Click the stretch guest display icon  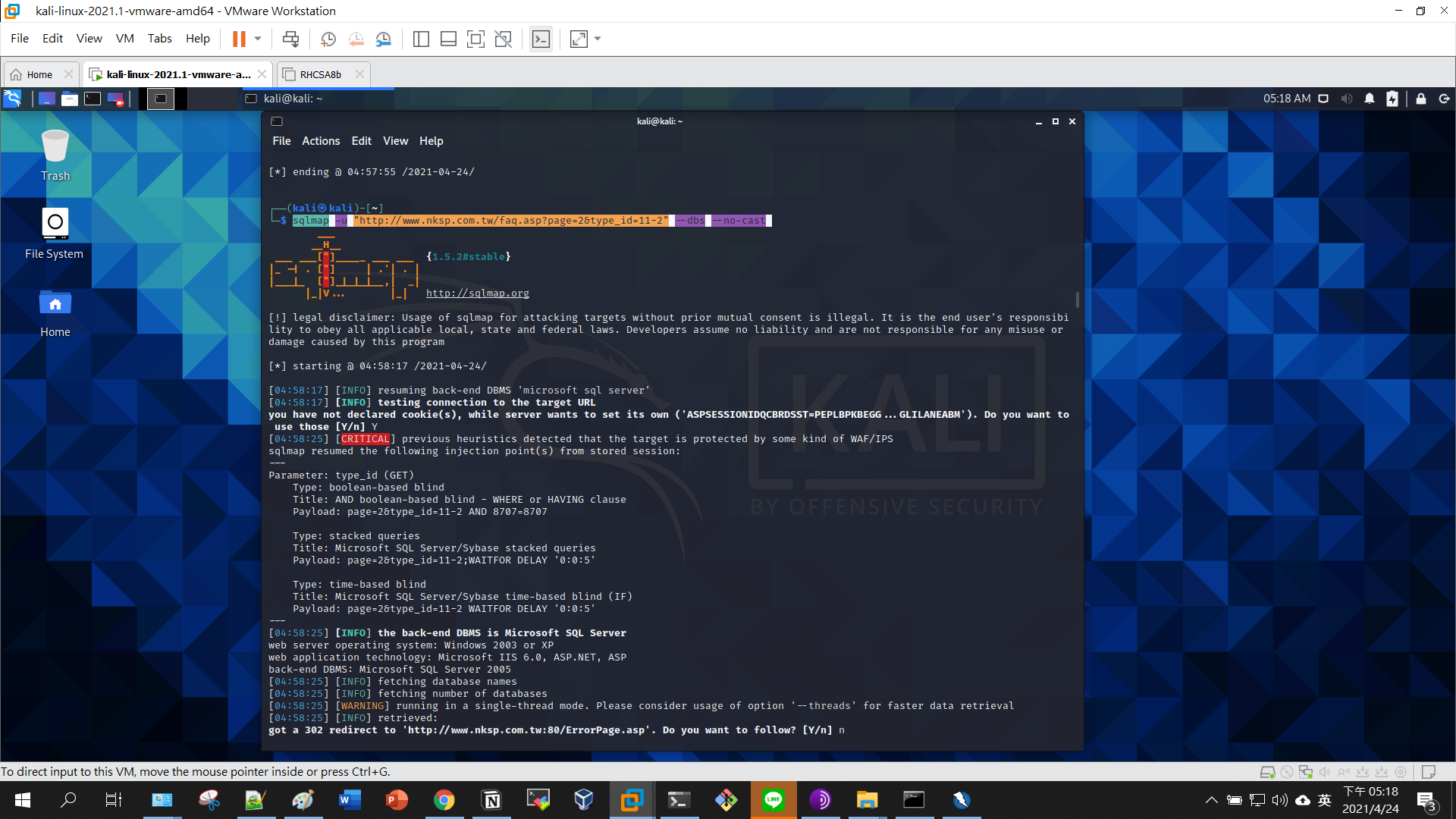pyautogui.click(x=579, y=39)
